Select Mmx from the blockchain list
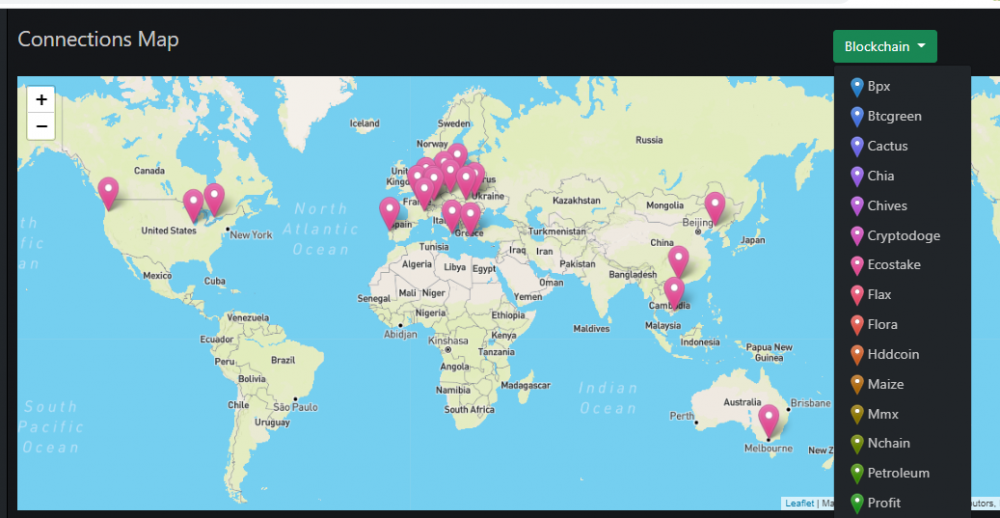 tap(902, 414)
